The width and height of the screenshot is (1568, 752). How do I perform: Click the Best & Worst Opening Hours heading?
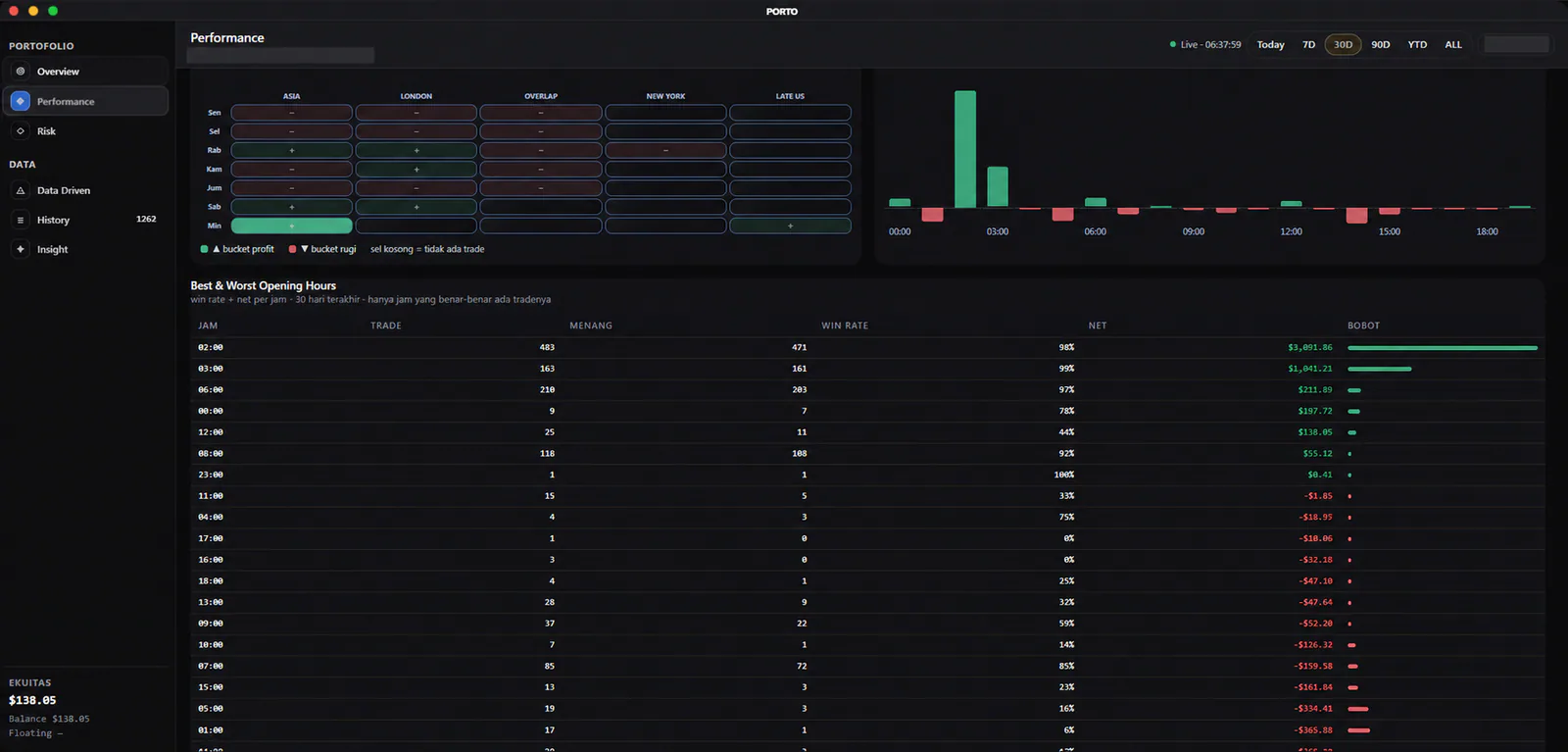click(263, 285)
